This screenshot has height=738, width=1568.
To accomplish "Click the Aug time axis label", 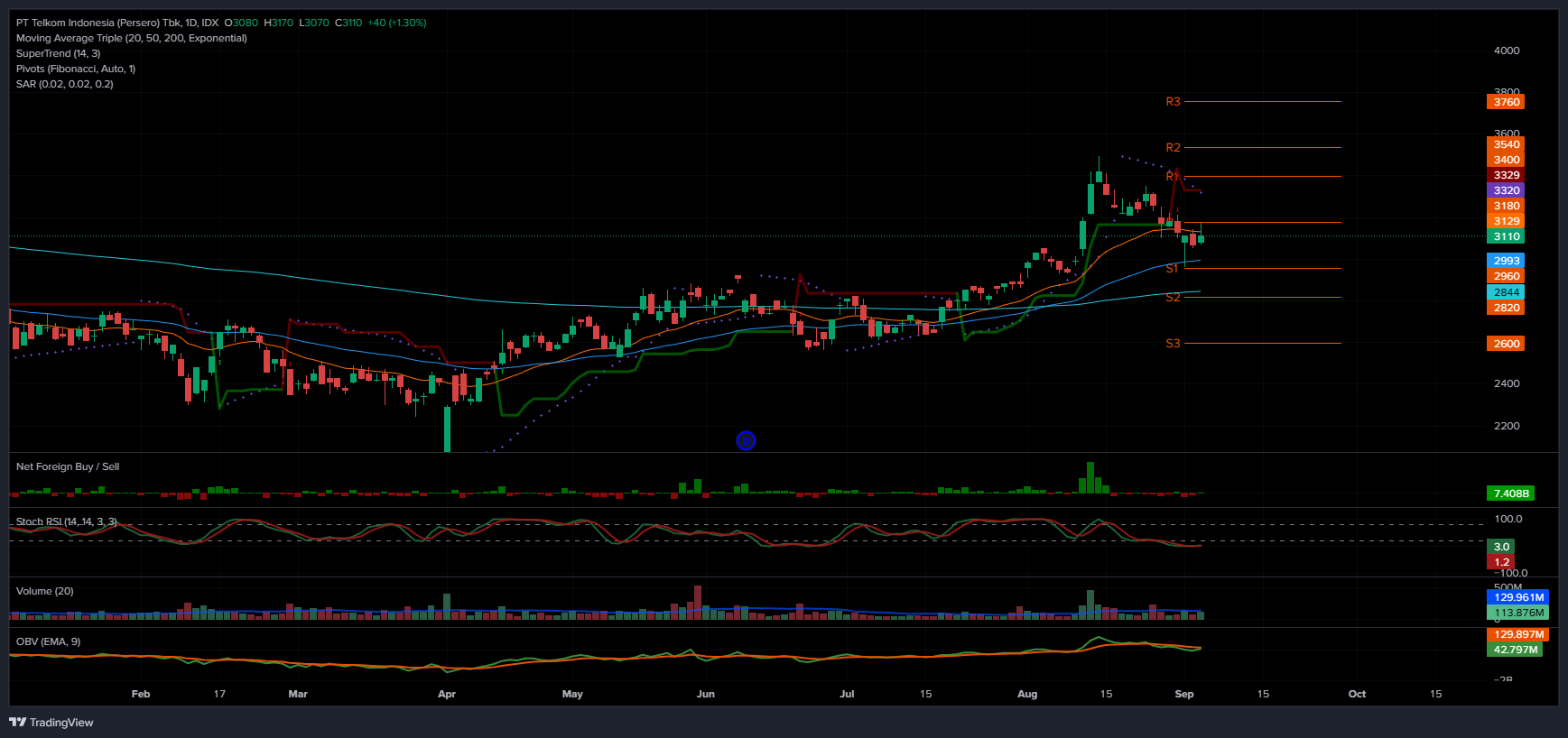I will coord(1027,694).
